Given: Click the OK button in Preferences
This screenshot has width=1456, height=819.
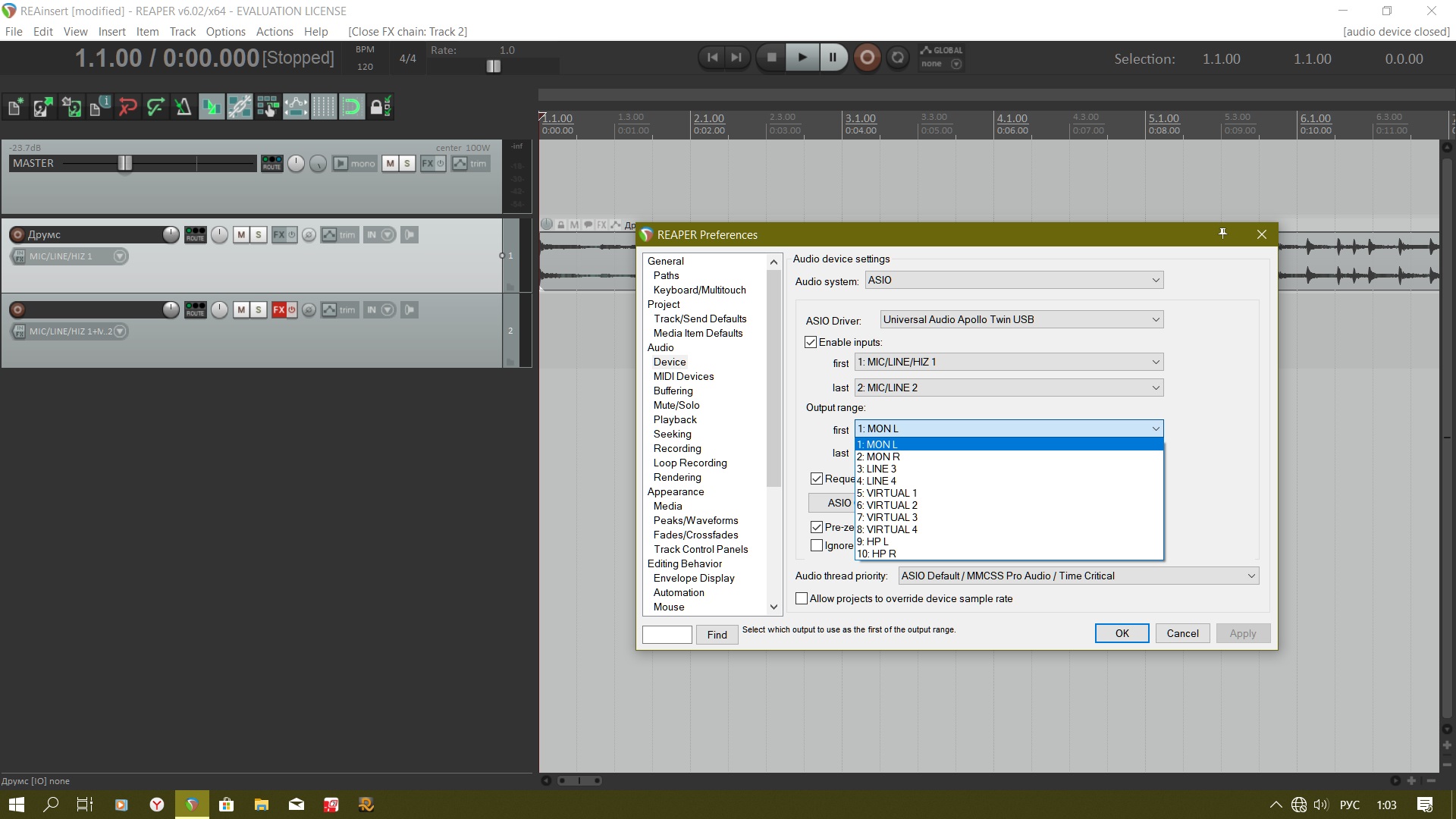Looking at the screenshot, I should [x=1121, y=633].
